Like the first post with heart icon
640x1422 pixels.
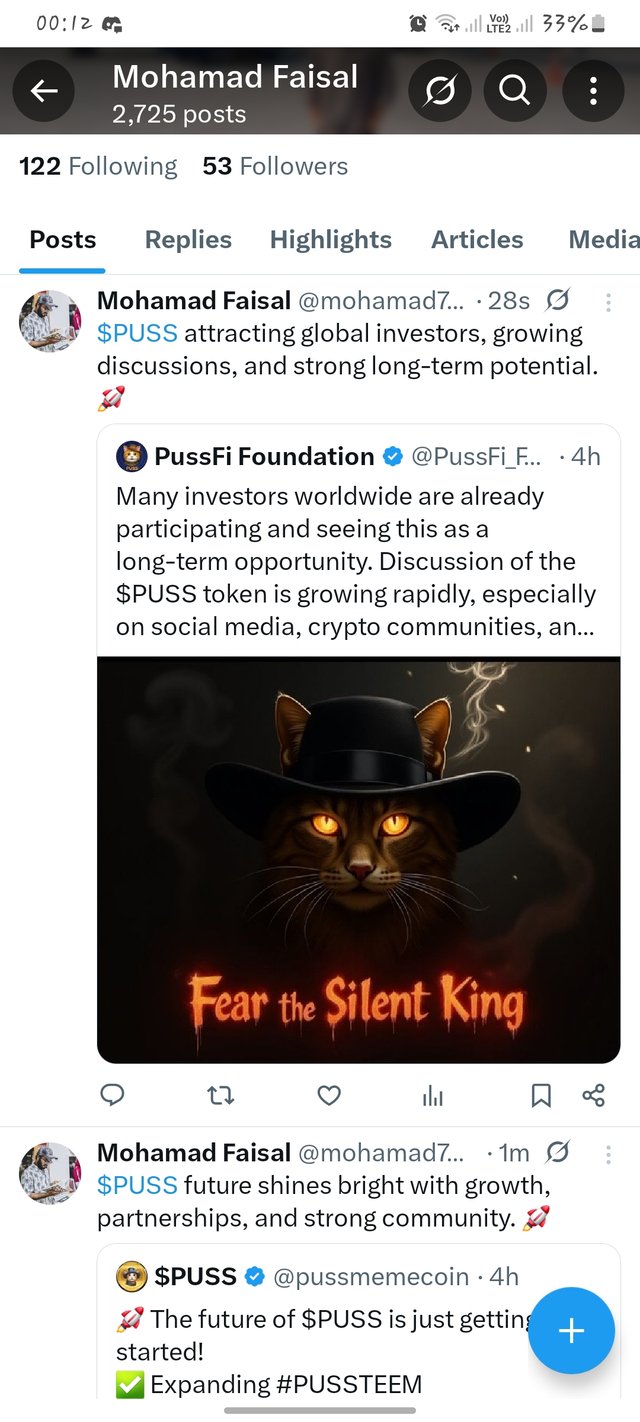[x=329, y=1096]
